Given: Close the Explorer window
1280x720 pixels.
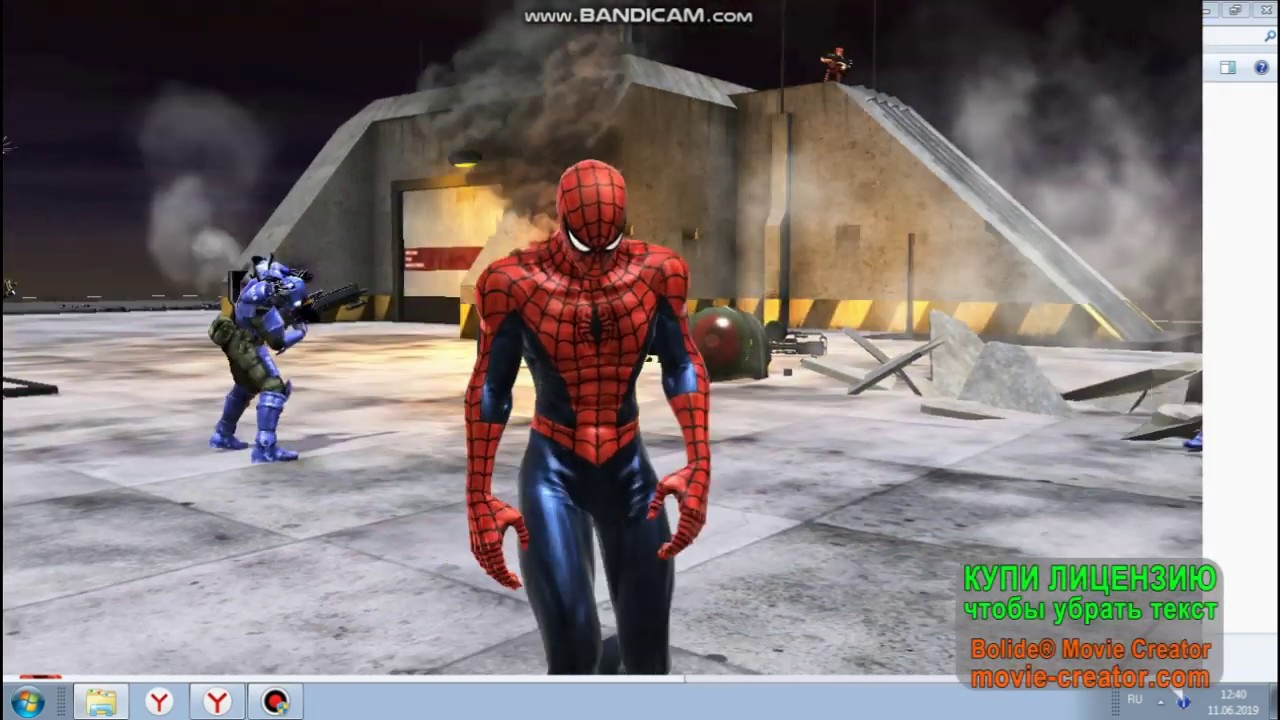Looking at the screenshot, I should (1264, 10).
